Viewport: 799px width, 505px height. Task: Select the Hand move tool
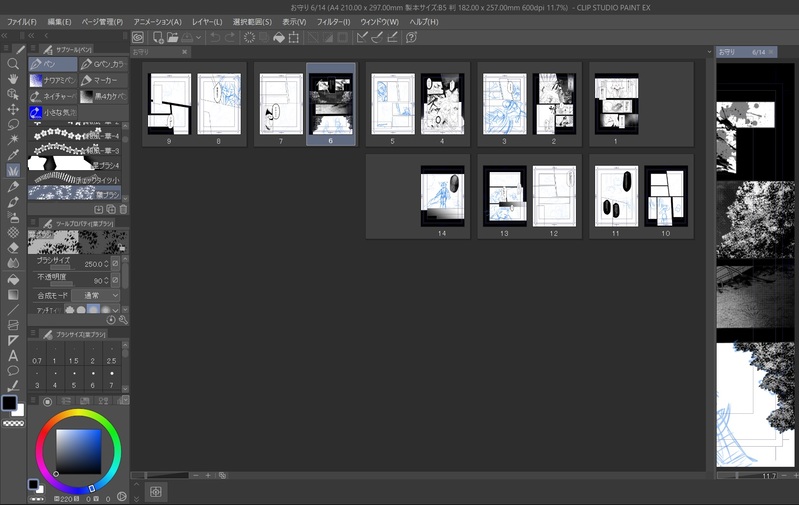[13, 78]
